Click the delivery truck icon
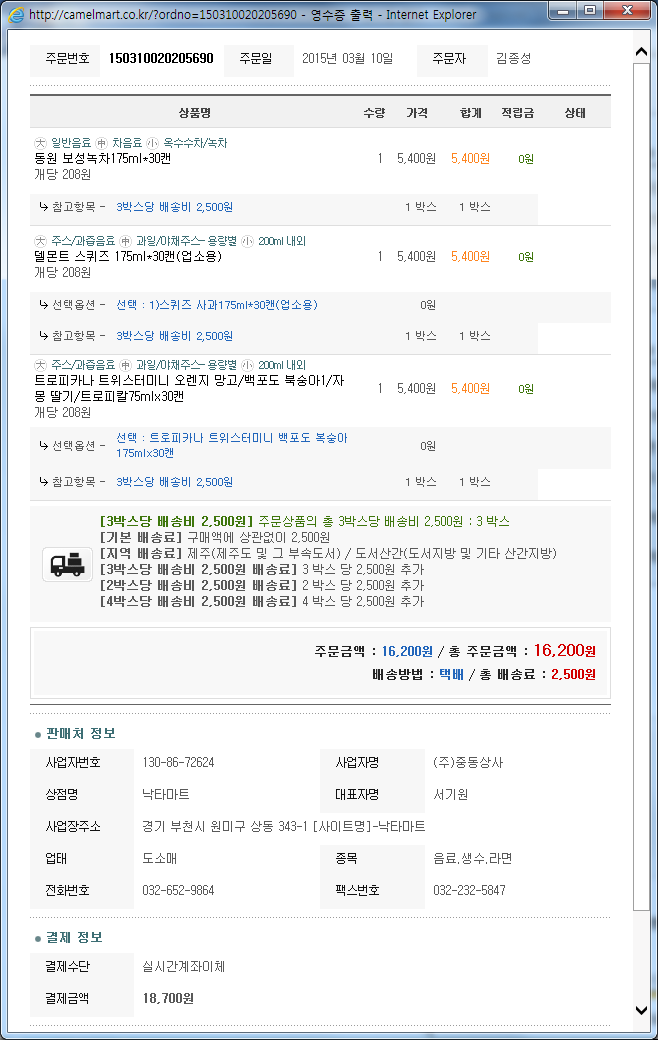Image resolution: width=658 pixels, height=1040 pixels. (68, 564)
